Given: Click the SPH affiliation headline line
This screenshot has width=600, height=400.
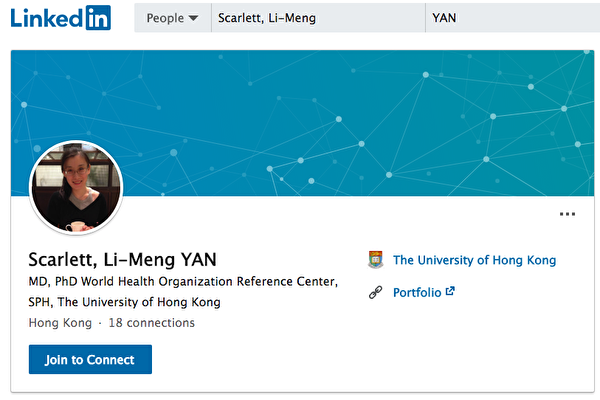Looking at the screenshot, I should pos(125,302).
